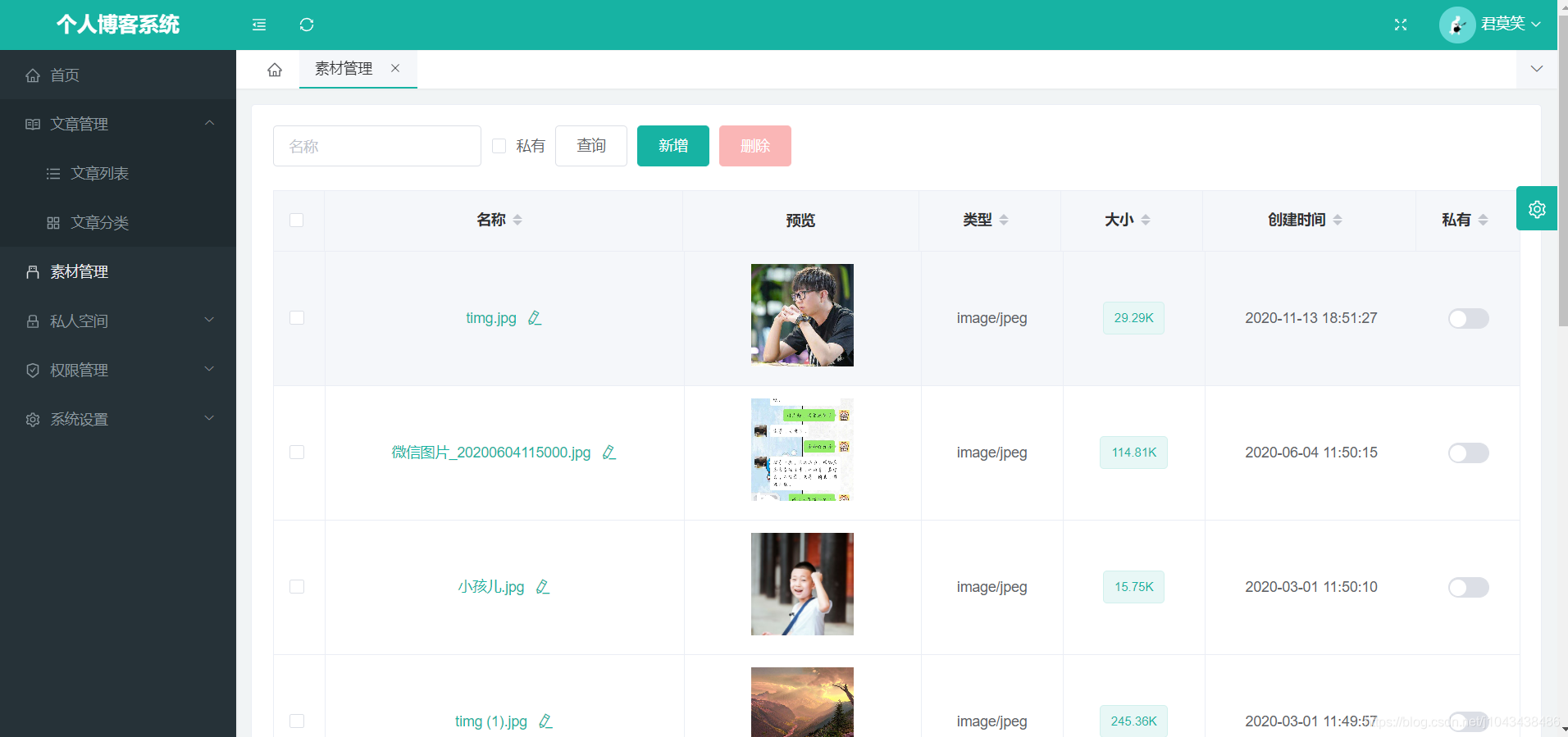Check the row for timg (1).jpg

(297, 721)
